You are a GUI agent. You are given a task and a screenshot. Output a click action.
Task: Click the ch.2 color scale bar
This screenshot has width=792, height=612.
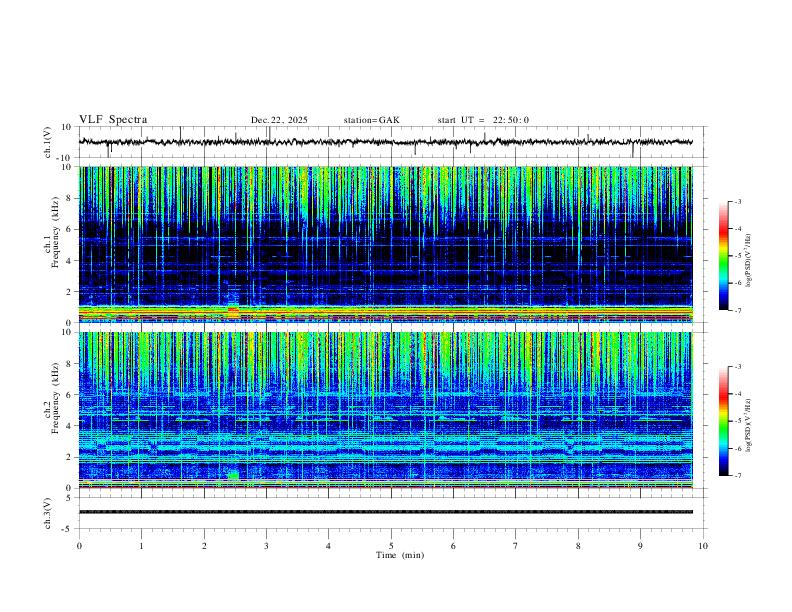(723, 421)
